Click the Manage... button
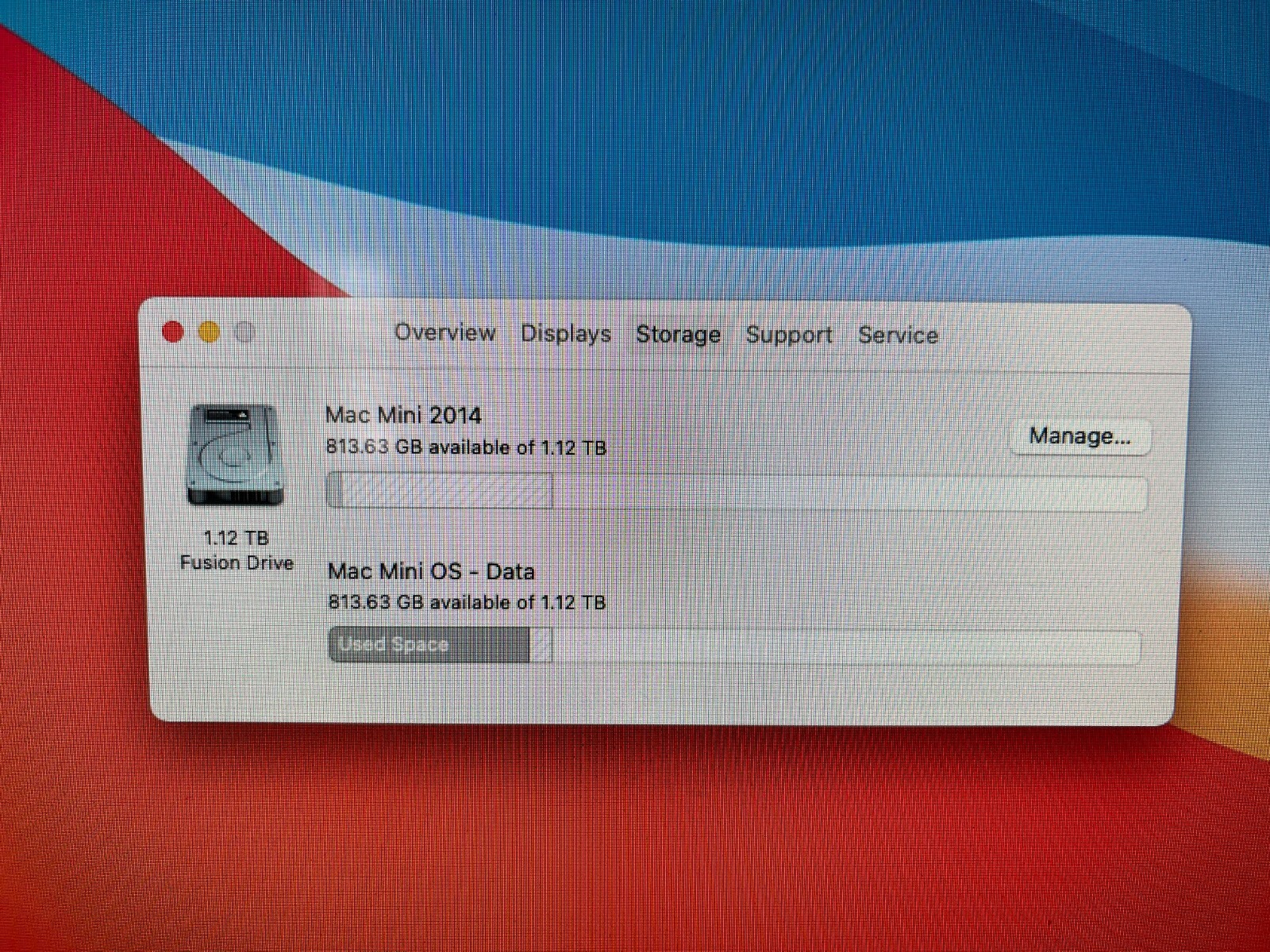Viewport: 1270px width, 952px height. tap(1079, 436)
